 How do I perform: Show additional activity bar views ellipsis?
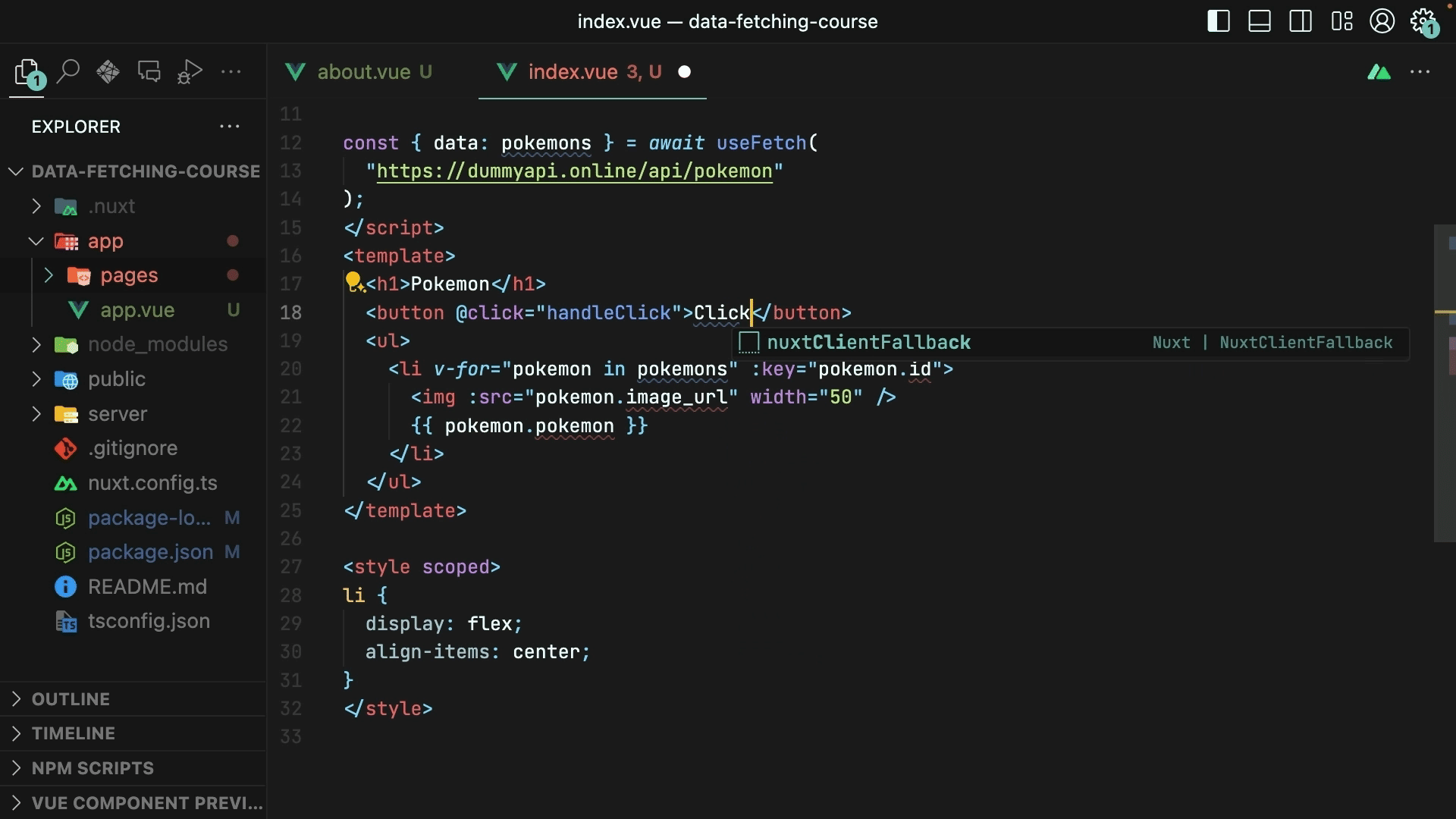pyautogui.click(x=231, y=72)
